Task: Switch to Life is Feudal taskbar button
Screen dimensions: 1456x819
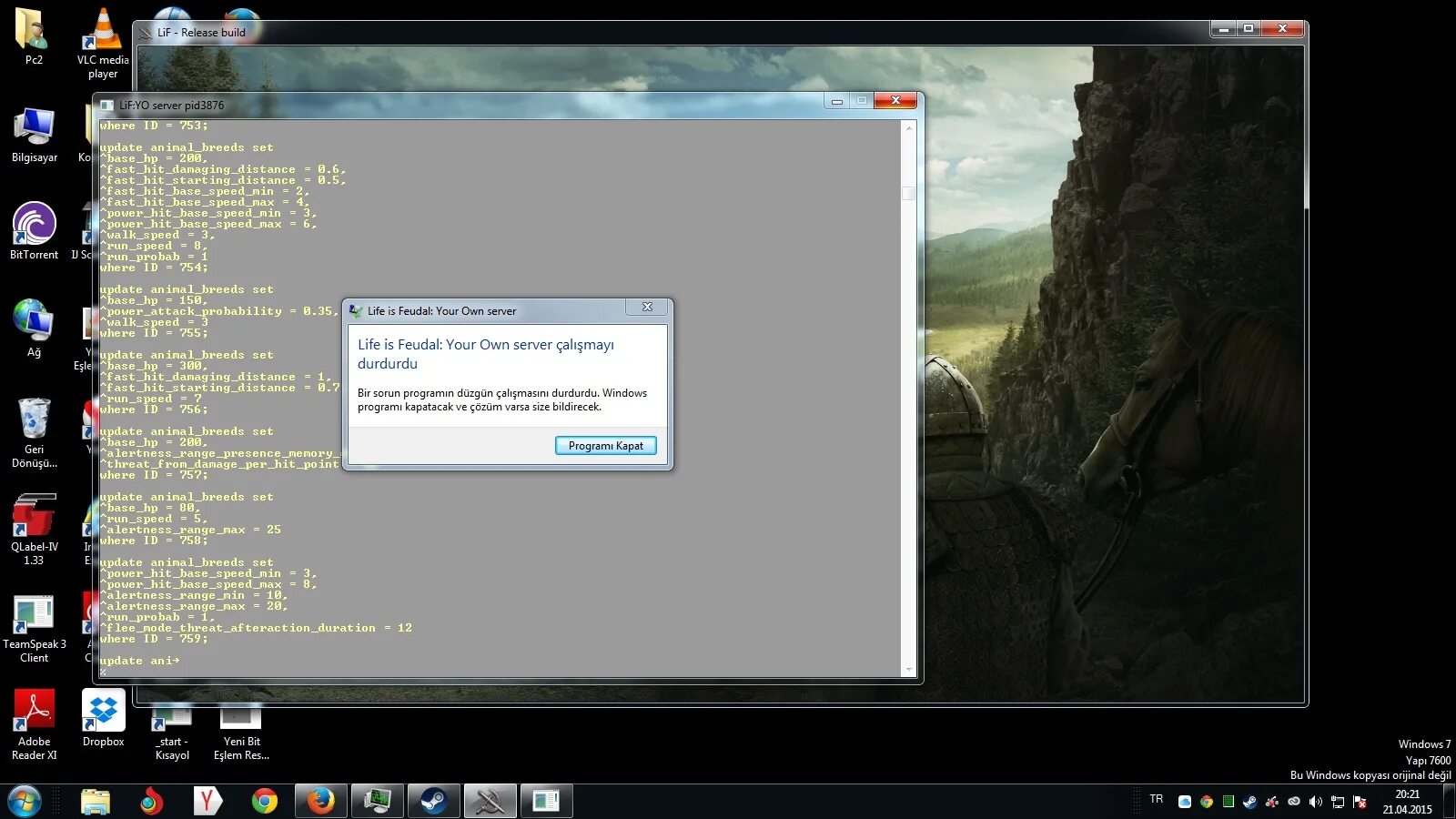Action: pyautogui.click(x=490, y=801)
